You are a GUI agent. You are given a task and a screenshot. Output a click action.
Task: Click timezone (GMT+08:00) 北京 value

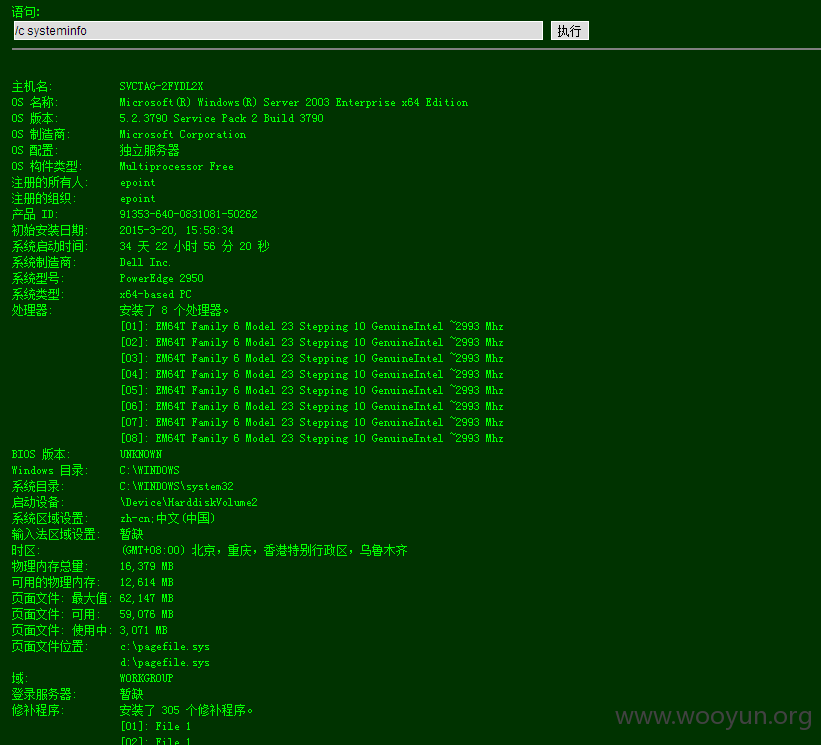click(x=263, y=550)
